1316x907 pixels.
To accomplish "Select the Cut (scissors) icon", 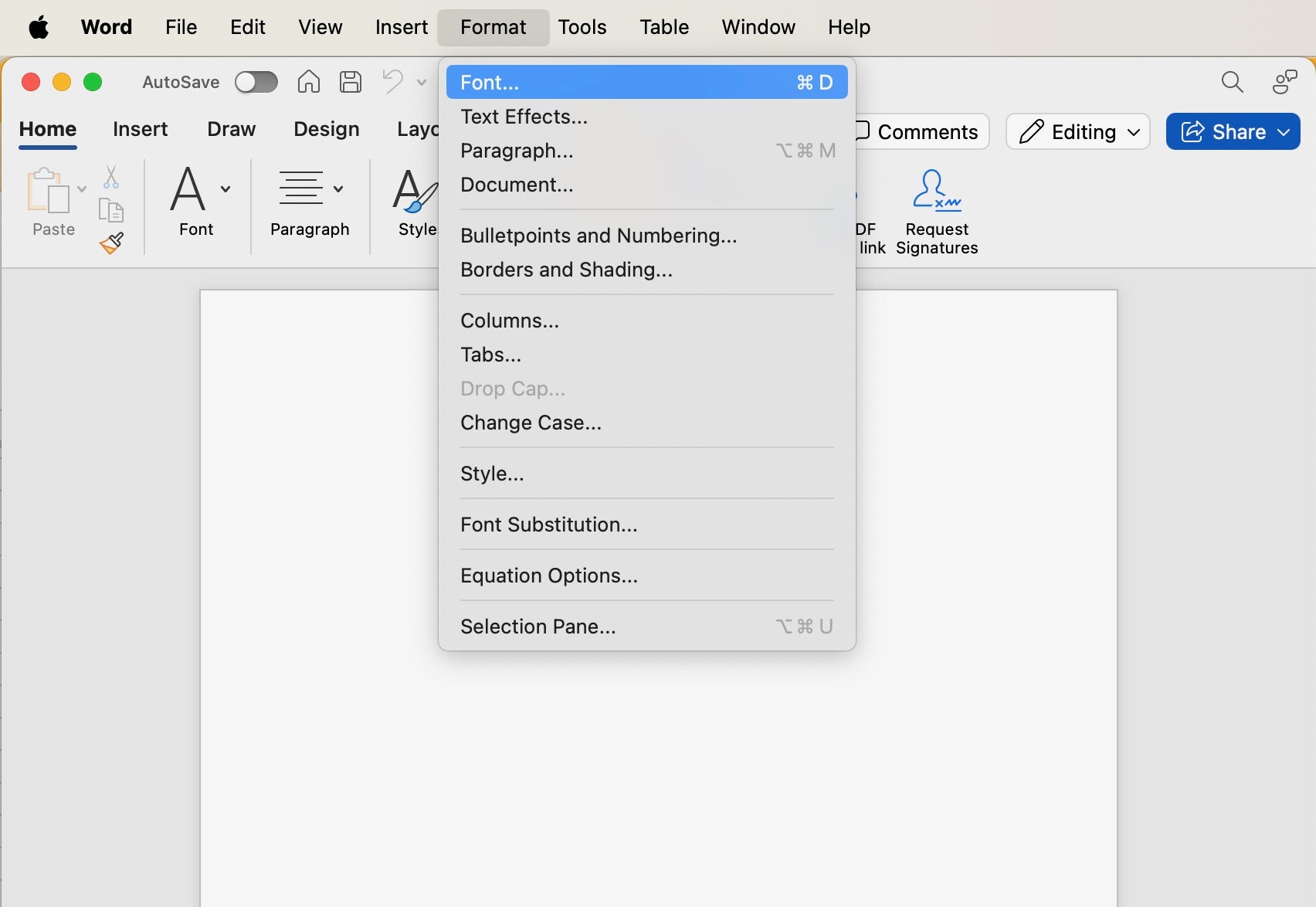I will [111, 178].
